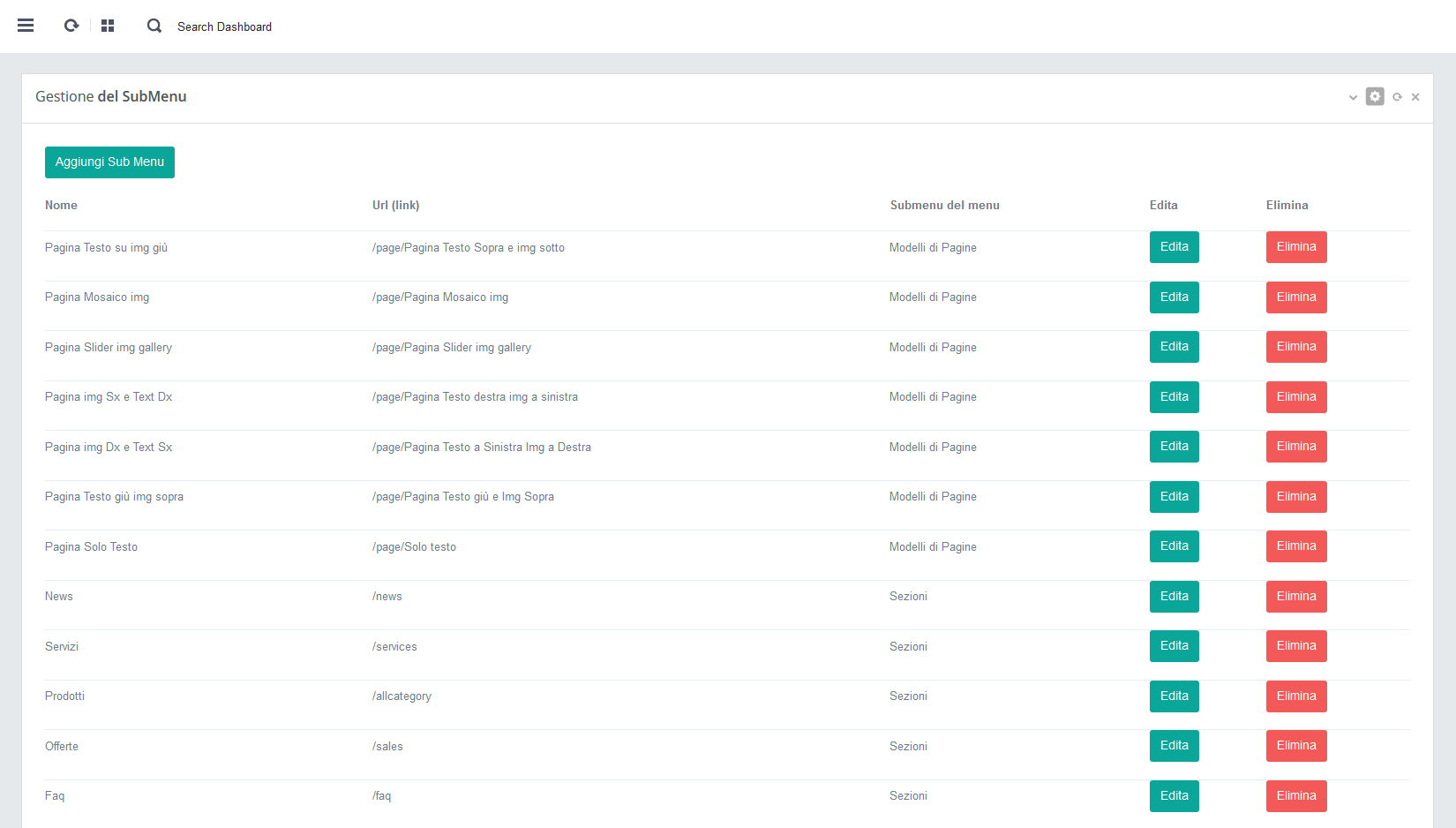The width and height of the screenshot is (1456, 828).
Task: Open panel settings gear icon
Action: tap(1375, 96)
